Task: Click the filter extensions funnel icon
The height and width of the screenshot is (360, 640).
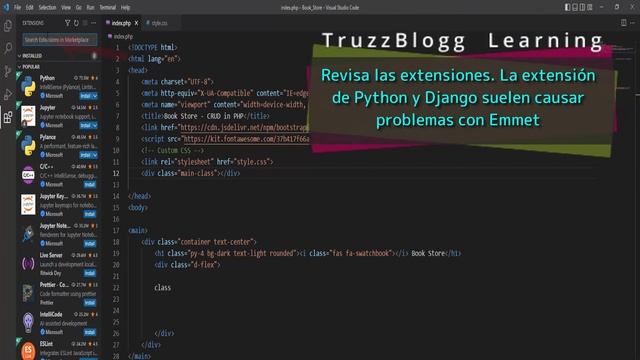Action: point(67,23)
